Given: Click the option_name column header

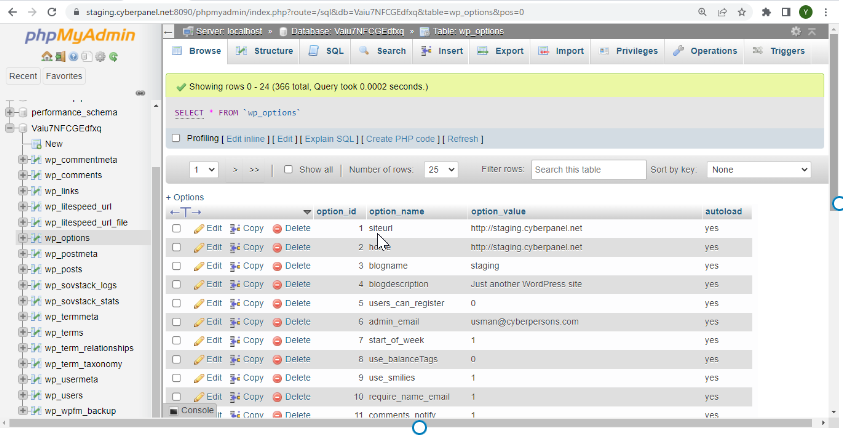Looking at the screenshot, I should pos(397,211).
